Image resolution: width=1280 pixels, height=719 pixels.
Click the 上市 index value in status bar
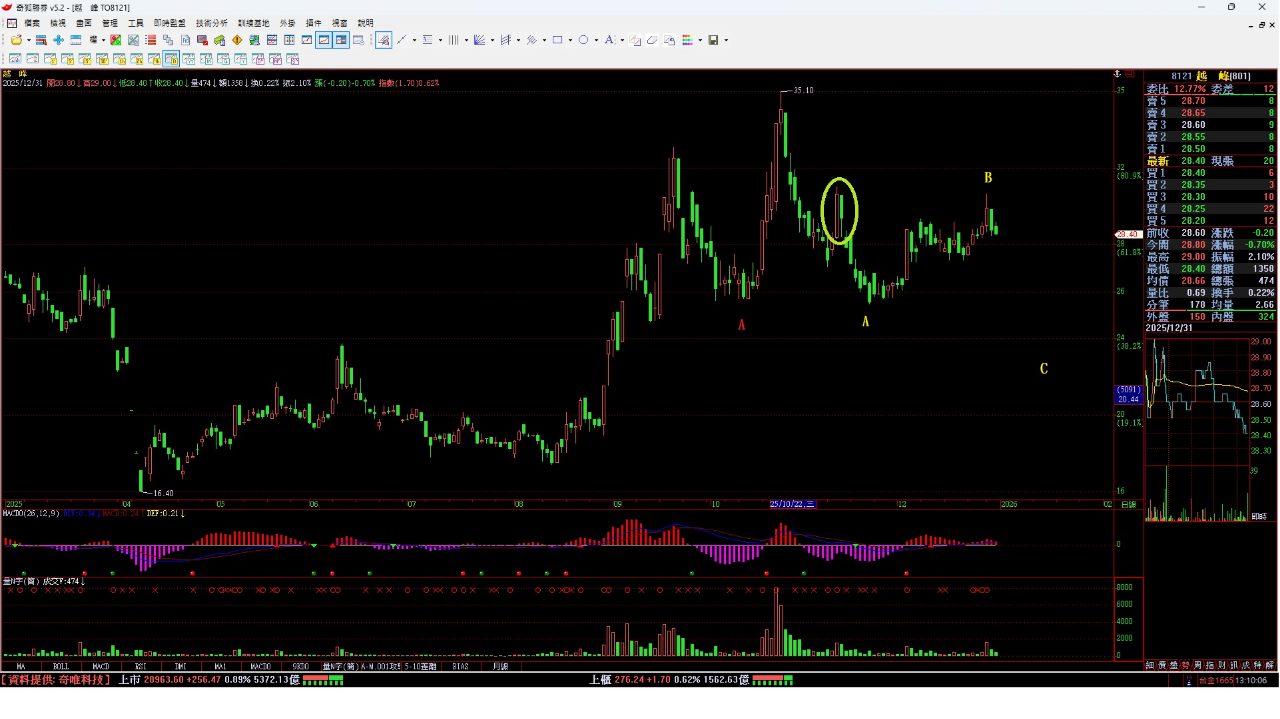165,680
